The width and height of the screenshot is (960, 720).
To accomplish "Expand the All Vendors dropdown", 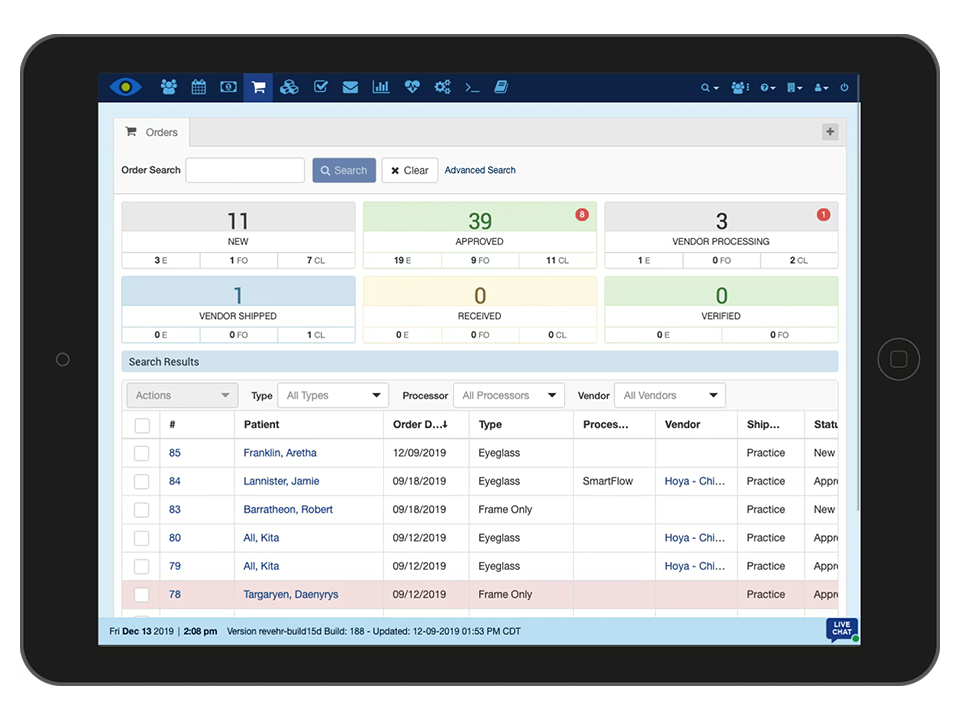I will (x=670, y=395).
